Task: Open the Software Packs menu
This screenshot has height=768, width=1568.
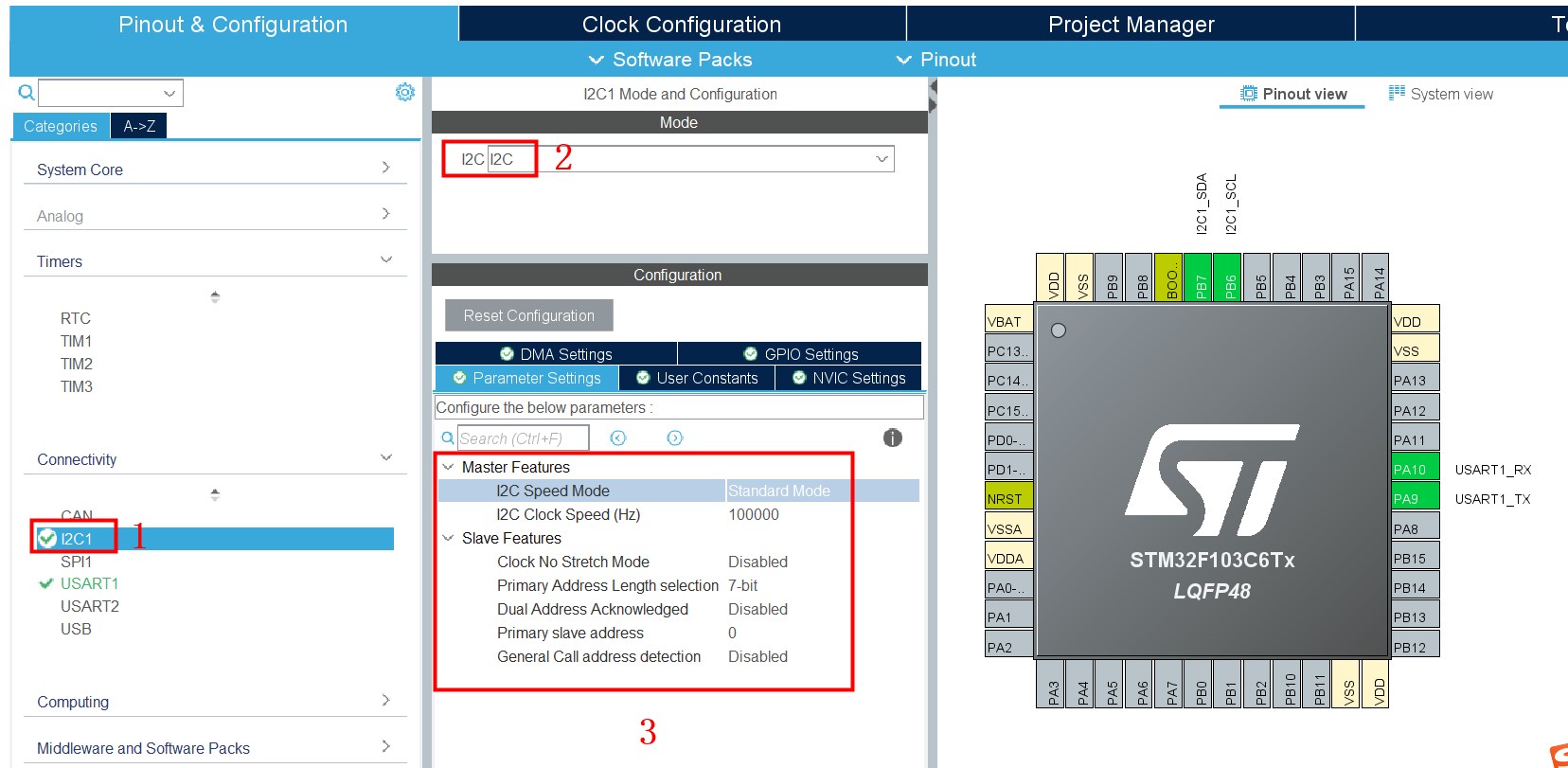Action: (670, 60)
